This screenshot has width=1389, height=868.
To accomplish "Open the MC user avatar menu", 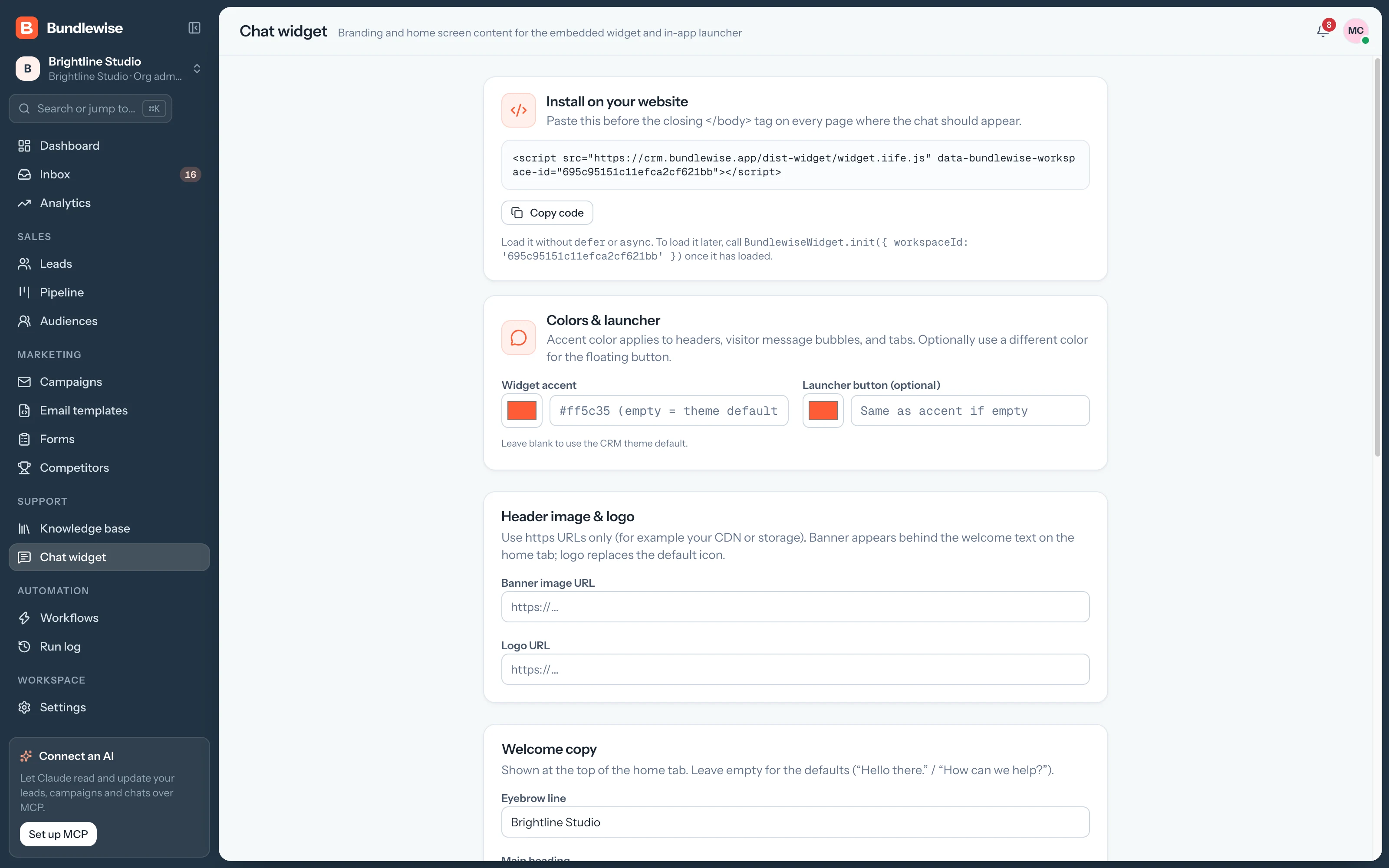I will pos(1356,31).
